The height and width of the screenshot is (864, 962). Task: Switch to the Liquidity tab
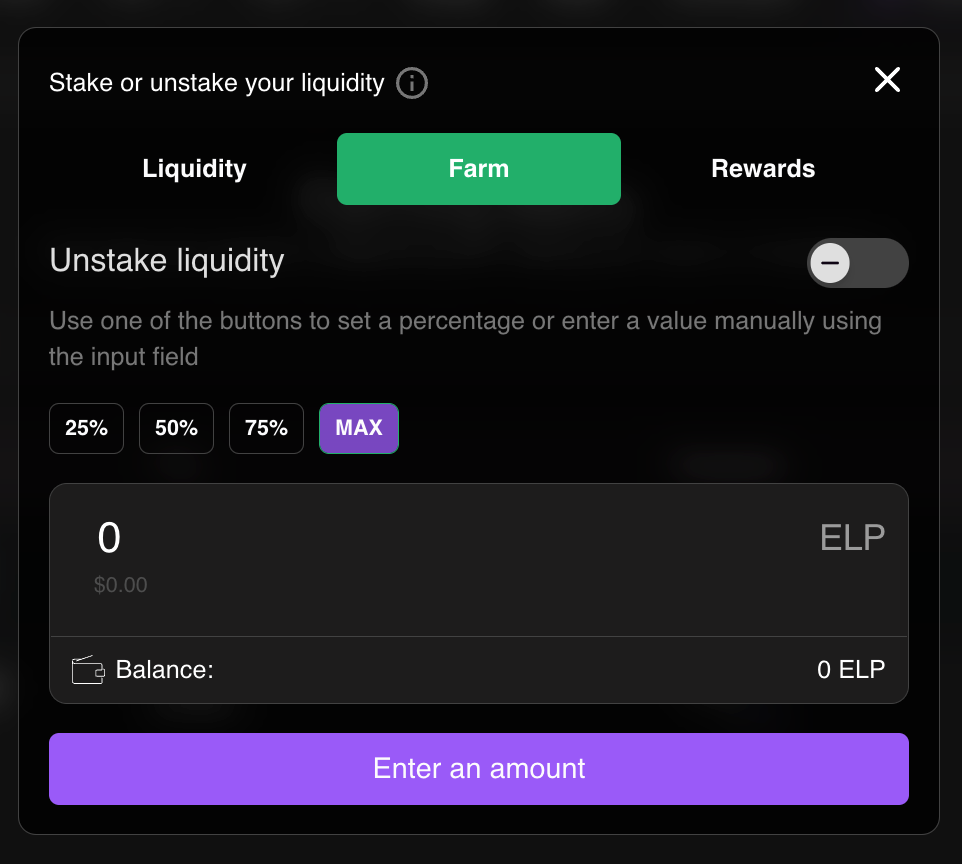pyautogui.click(x=194, y=169)
